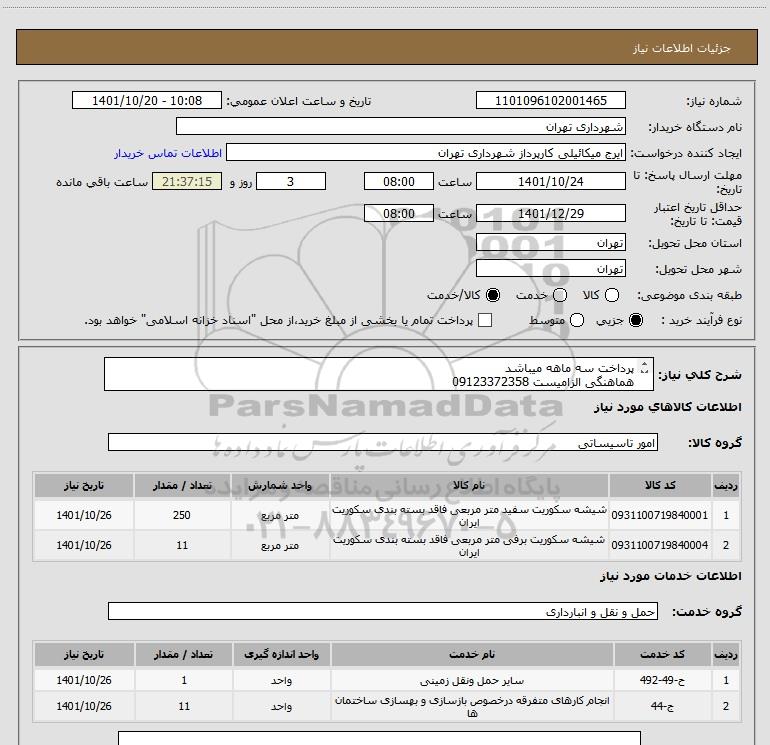770x745 pixels.
Task: Click the scroll arrows in the شرح کلی نیاز box
Action: (x=644, y=367)
